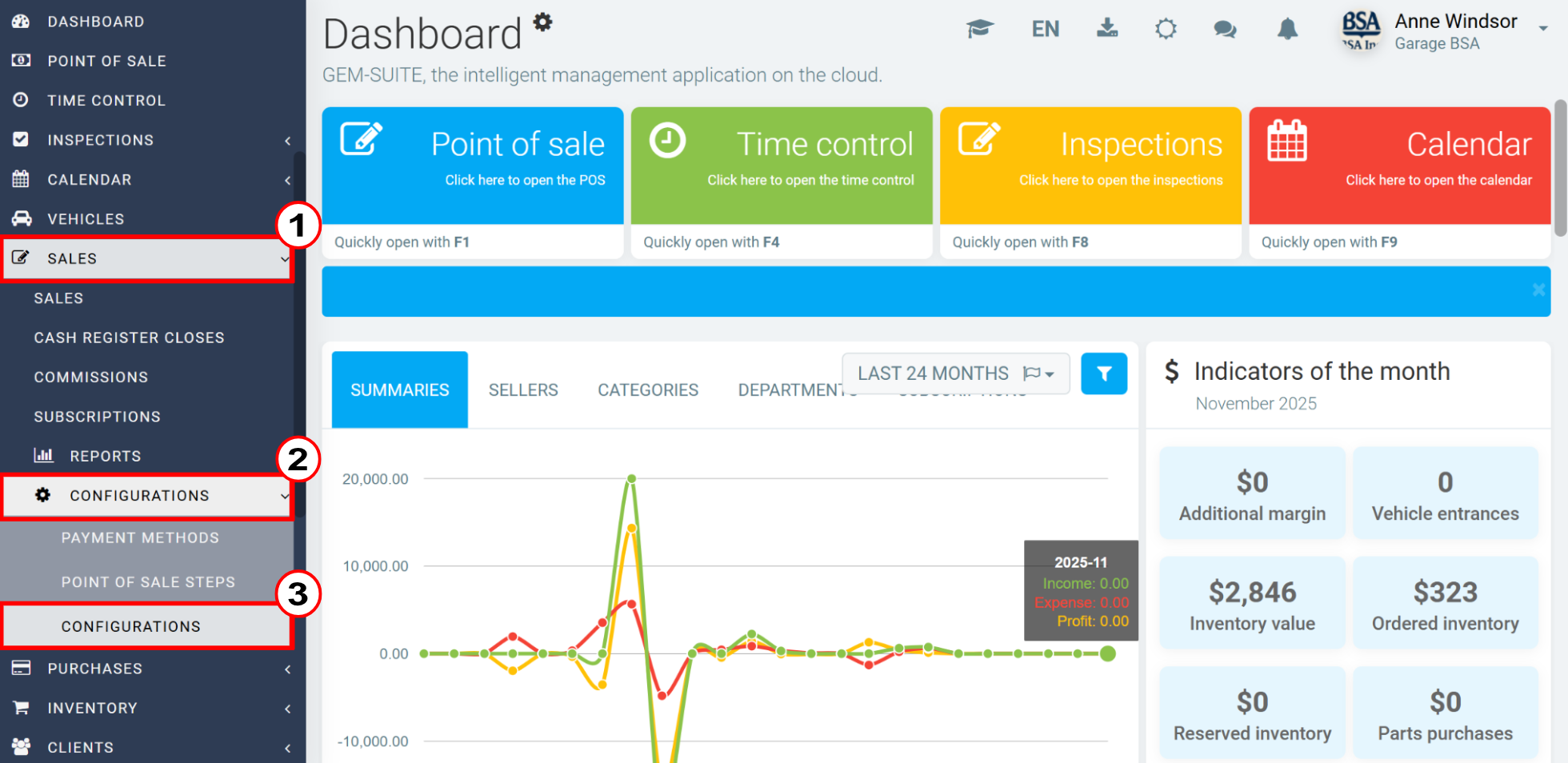Open the Point of sale tile
This screenshot has width=1568, height=763.
(472, 166)
